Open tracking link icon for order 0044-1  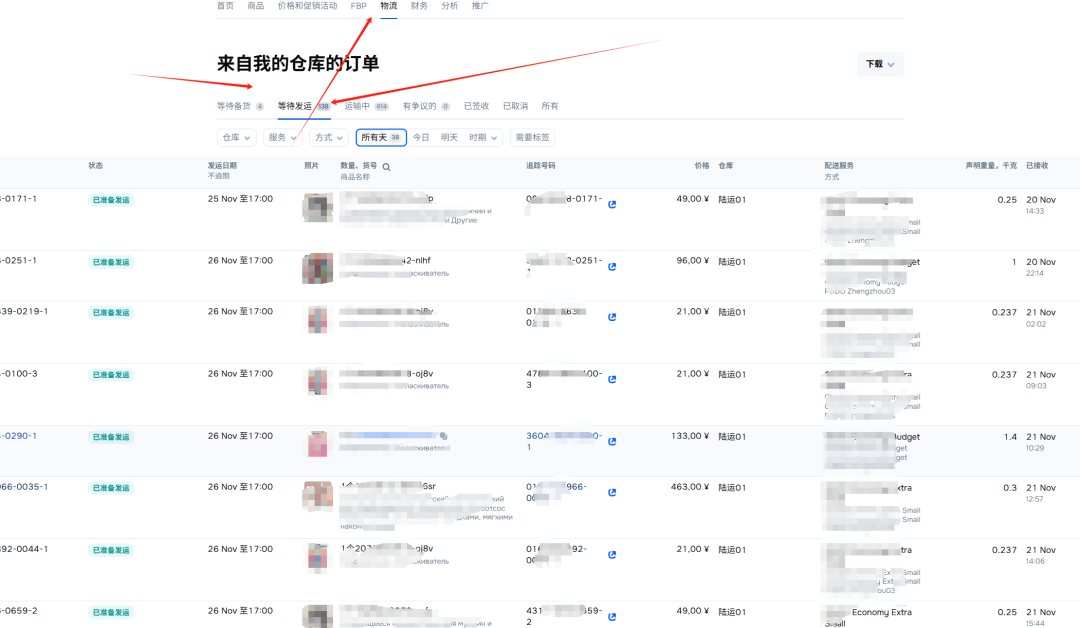612,554
